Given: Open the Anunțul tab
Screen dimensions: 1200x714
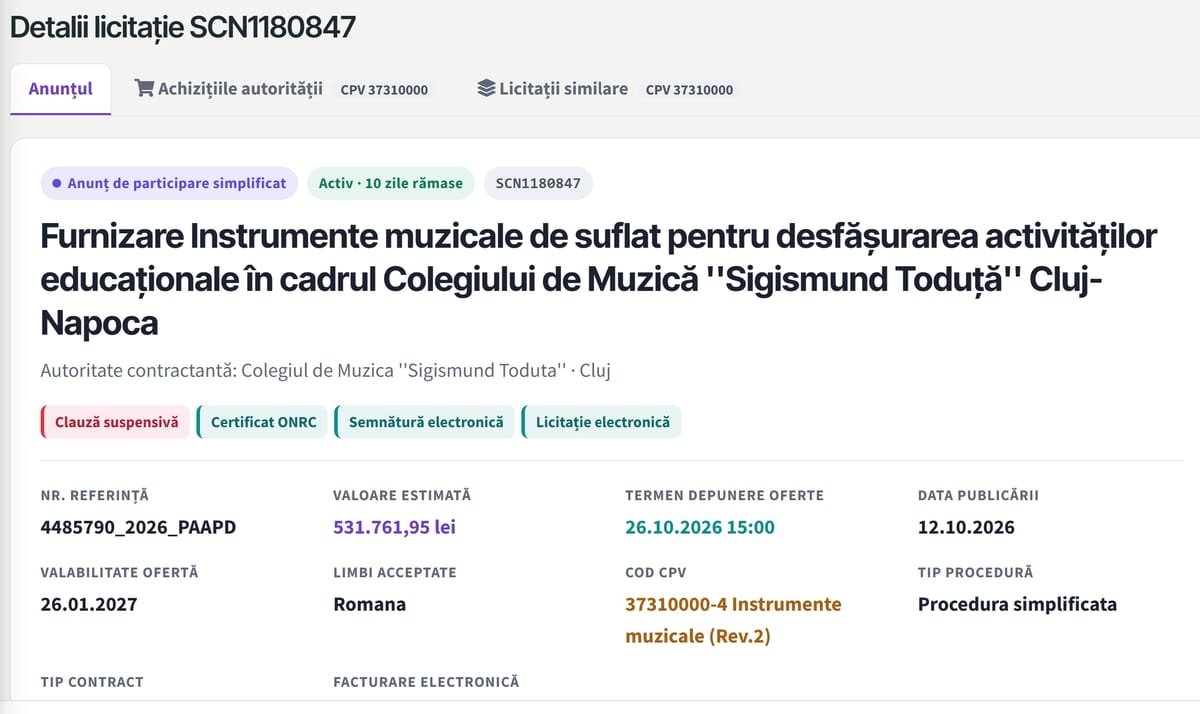Looking at the screenshot, I should point(61,89).
